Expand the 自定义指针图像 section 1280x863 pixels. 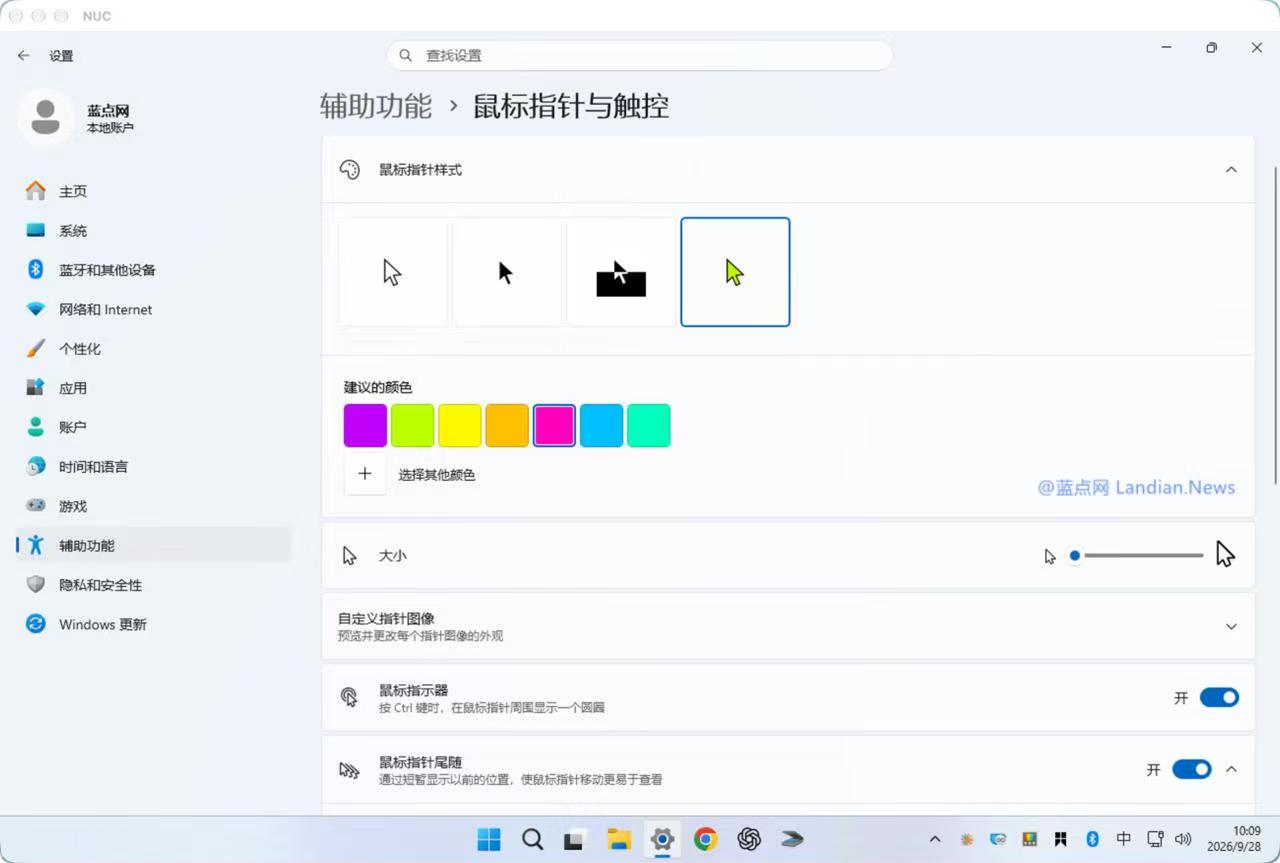point(1231,626)
